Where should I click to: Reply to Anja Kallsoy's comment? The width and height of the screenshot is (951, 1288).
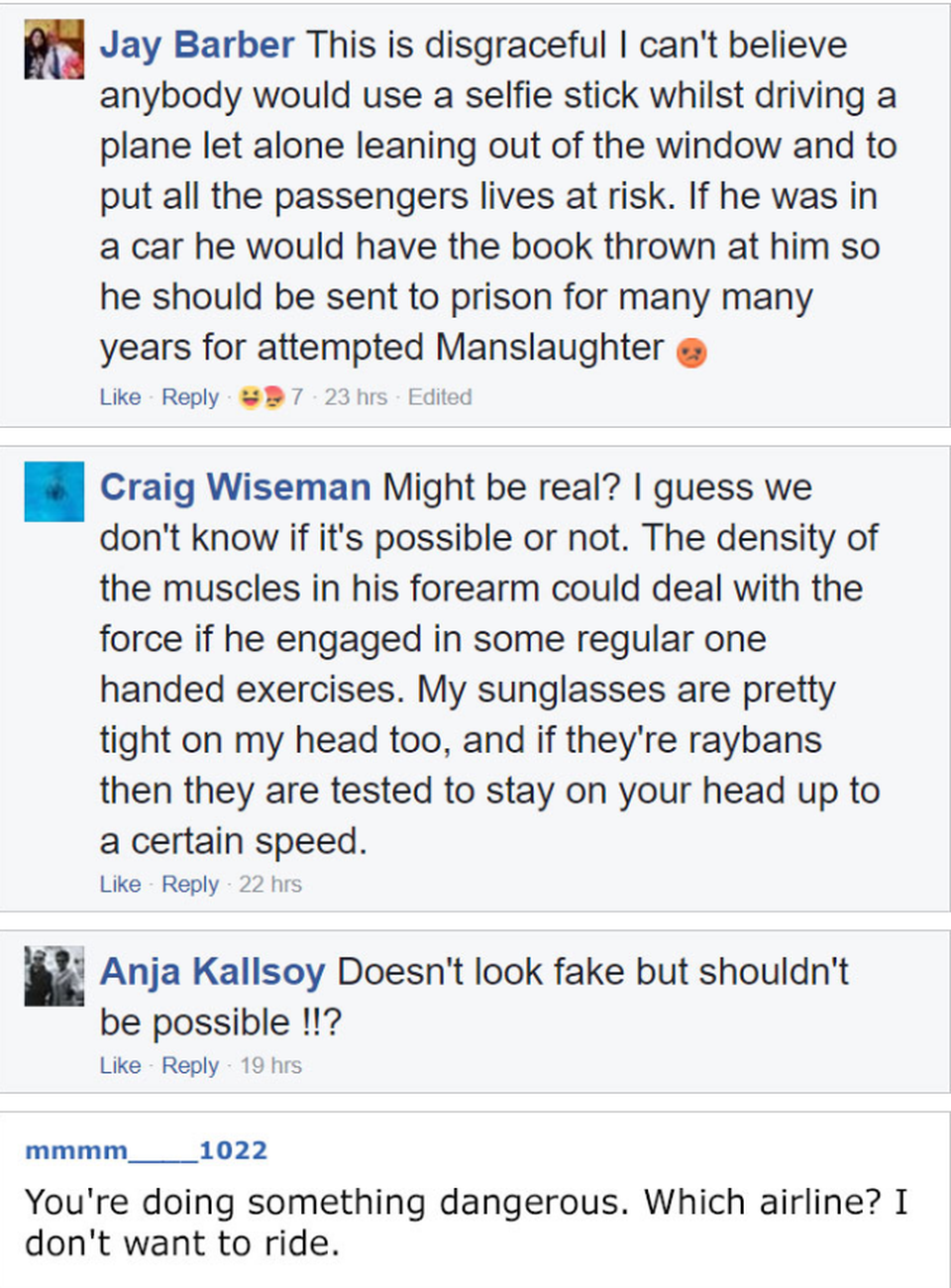click(x=189, y=1065)
